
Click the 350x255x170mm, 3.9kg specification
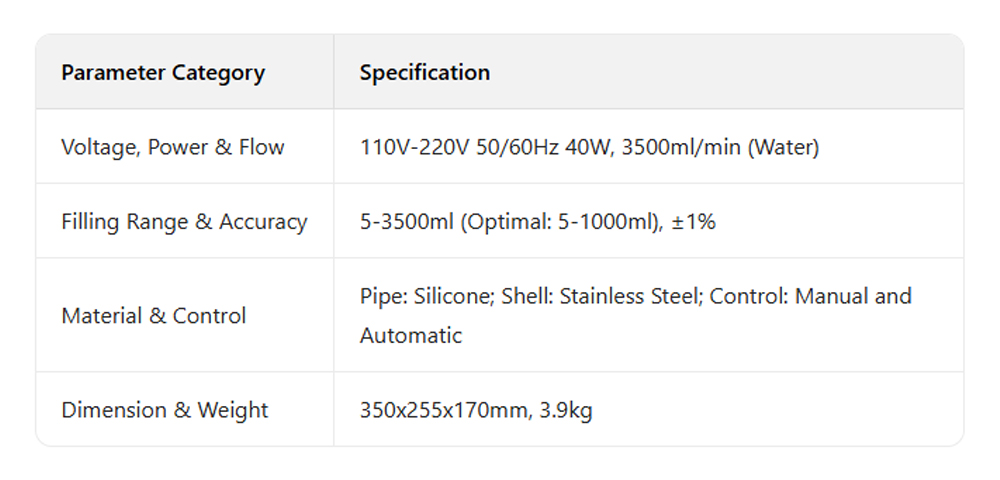pyautogui.click(x=476, y=410)
